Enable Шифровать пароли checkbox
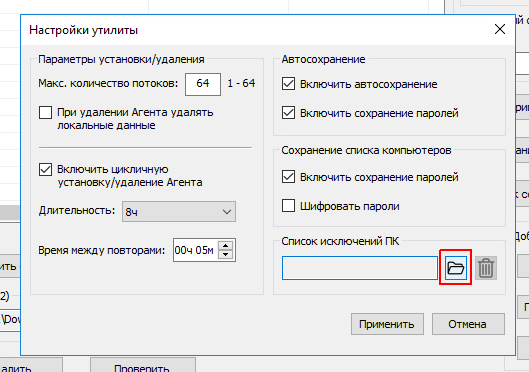529x372 pixels. click(288, 205)
